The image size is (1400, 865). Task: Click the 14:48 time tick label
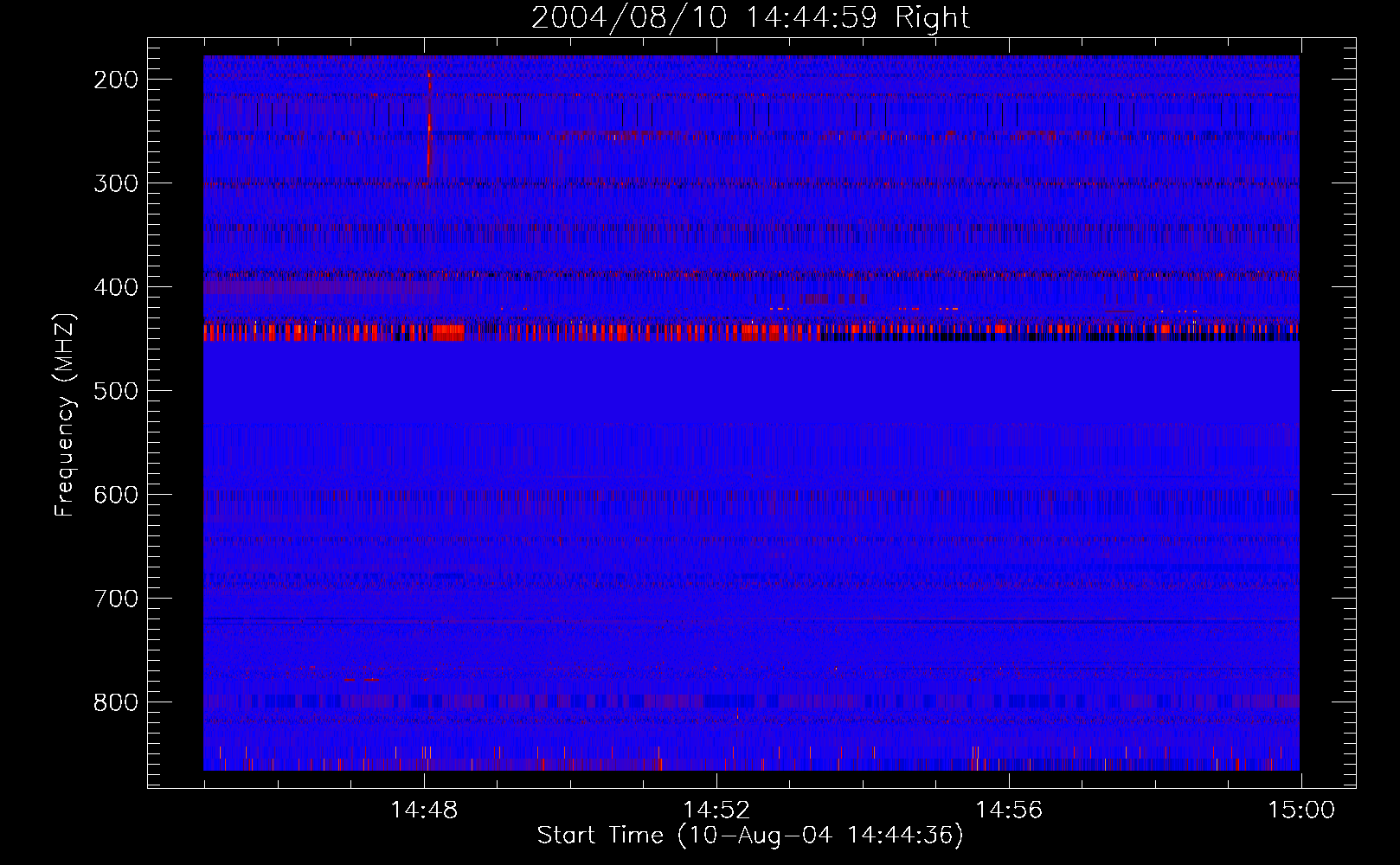424,811
